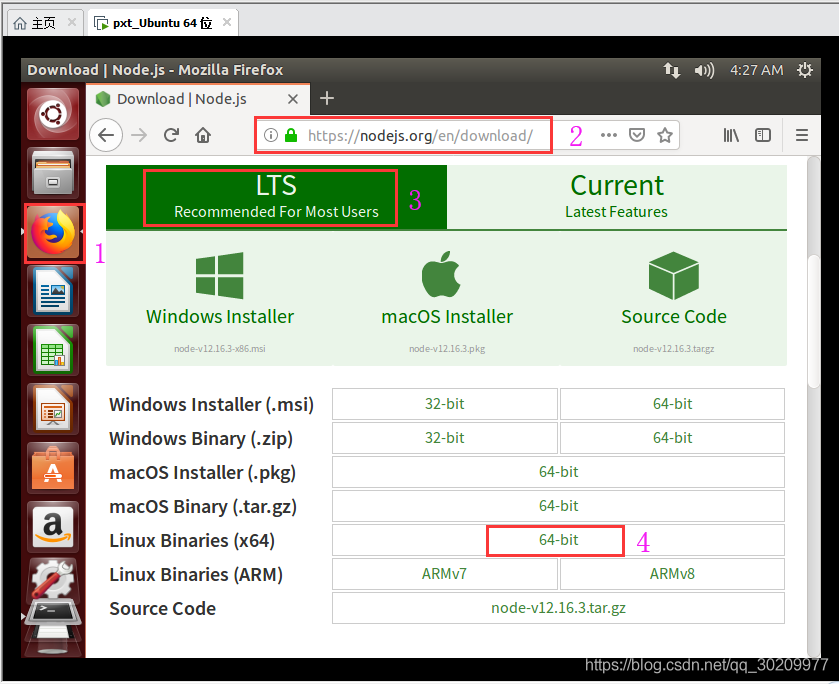Download macOS Installer (.pkg) 64-bit
This screenshot has height=684, width=839.
559,472
